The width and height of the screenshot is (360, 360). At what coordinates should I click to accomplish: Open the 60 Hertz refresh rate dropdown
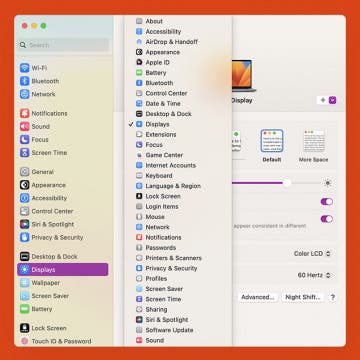(314, 275)
